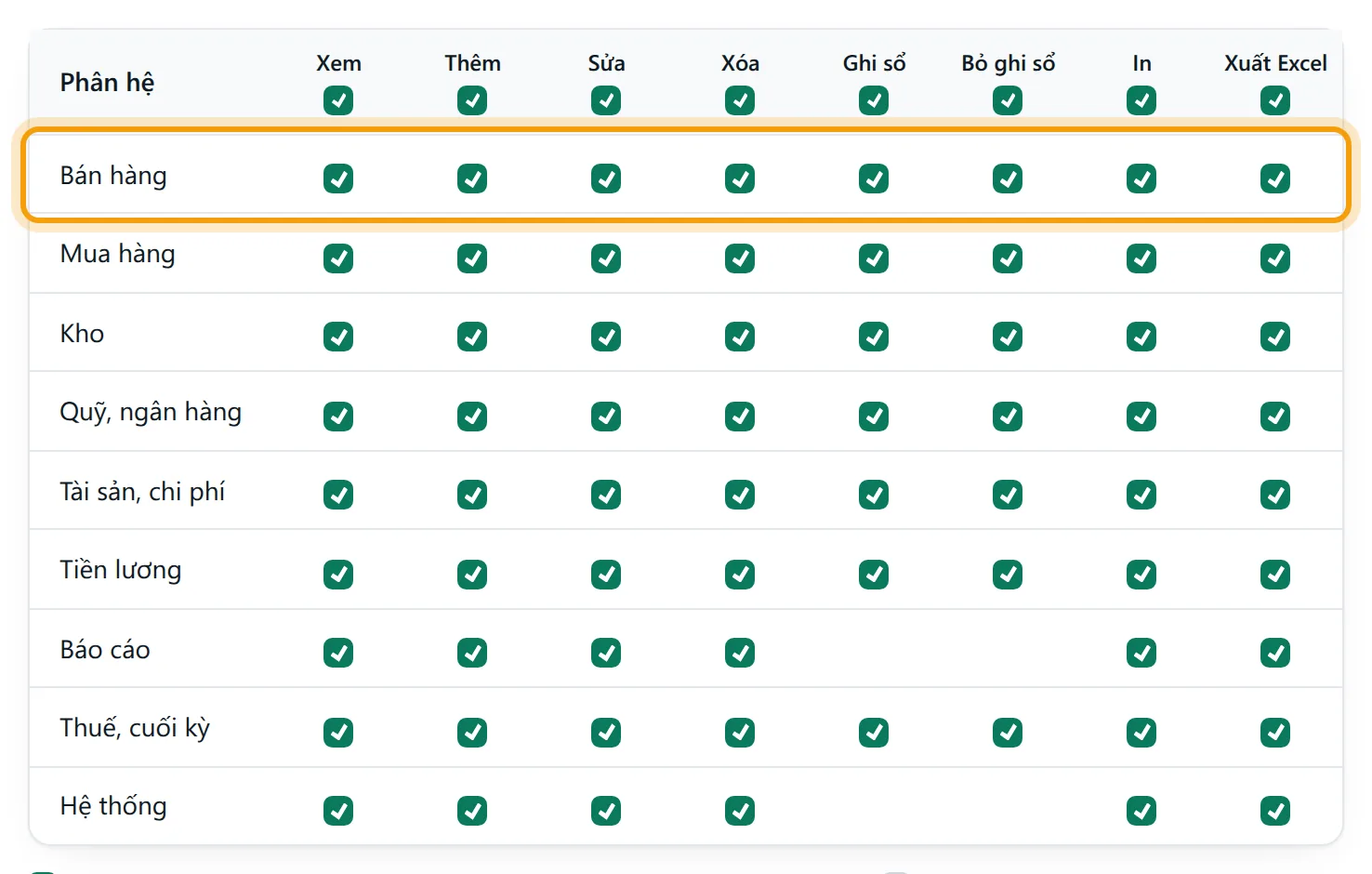Uncheck Ghi sổ permission for Bán hàng
The image size is (1372, 874).
click(x=874, y=179)
